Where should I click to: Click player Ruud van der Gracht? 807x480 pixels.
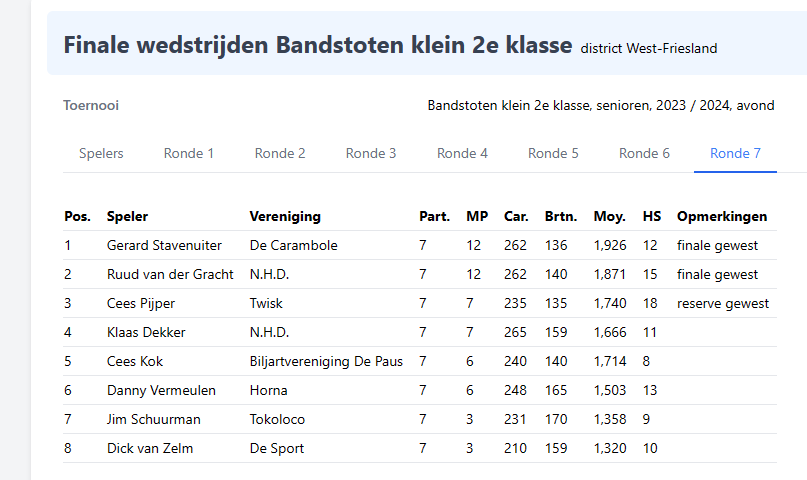click(170, 274)
